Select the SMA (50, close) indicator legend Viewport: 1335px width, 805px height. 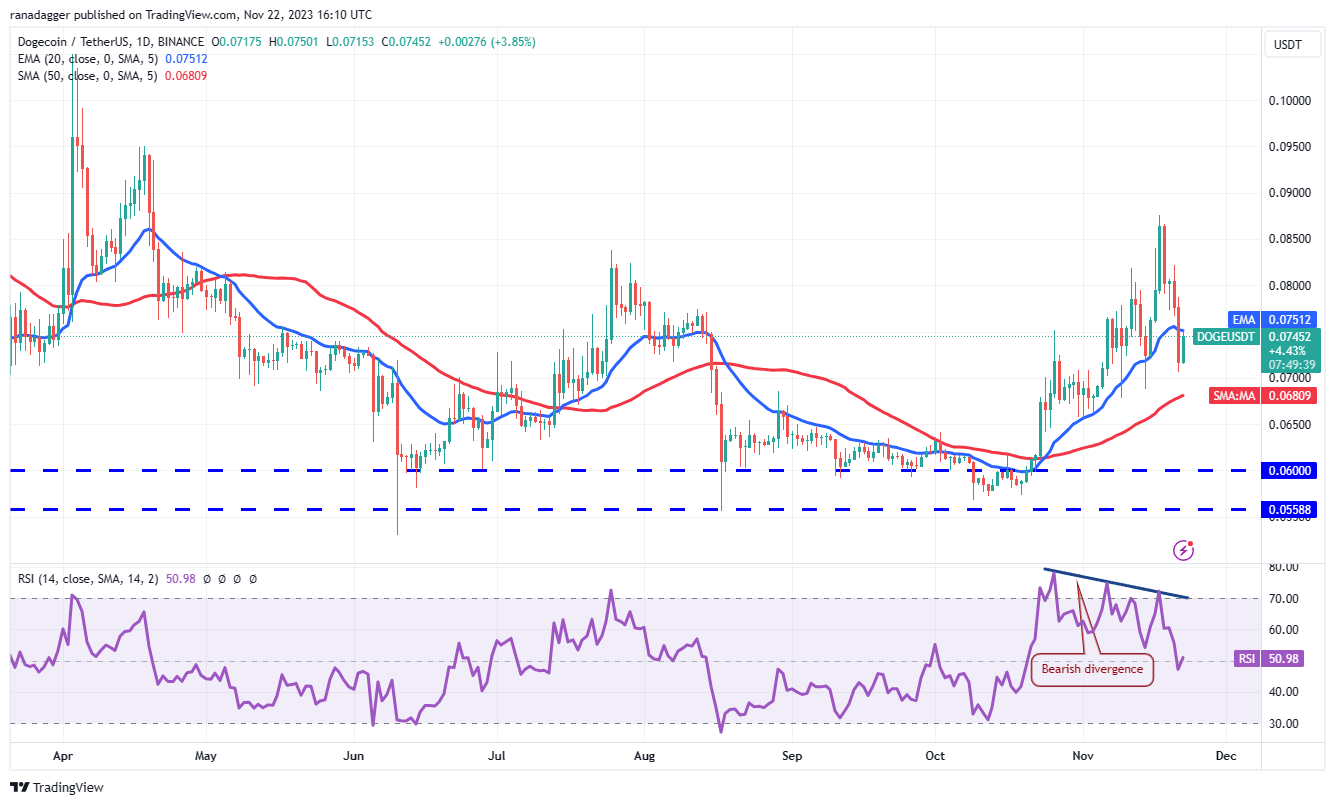click(100, 75)
